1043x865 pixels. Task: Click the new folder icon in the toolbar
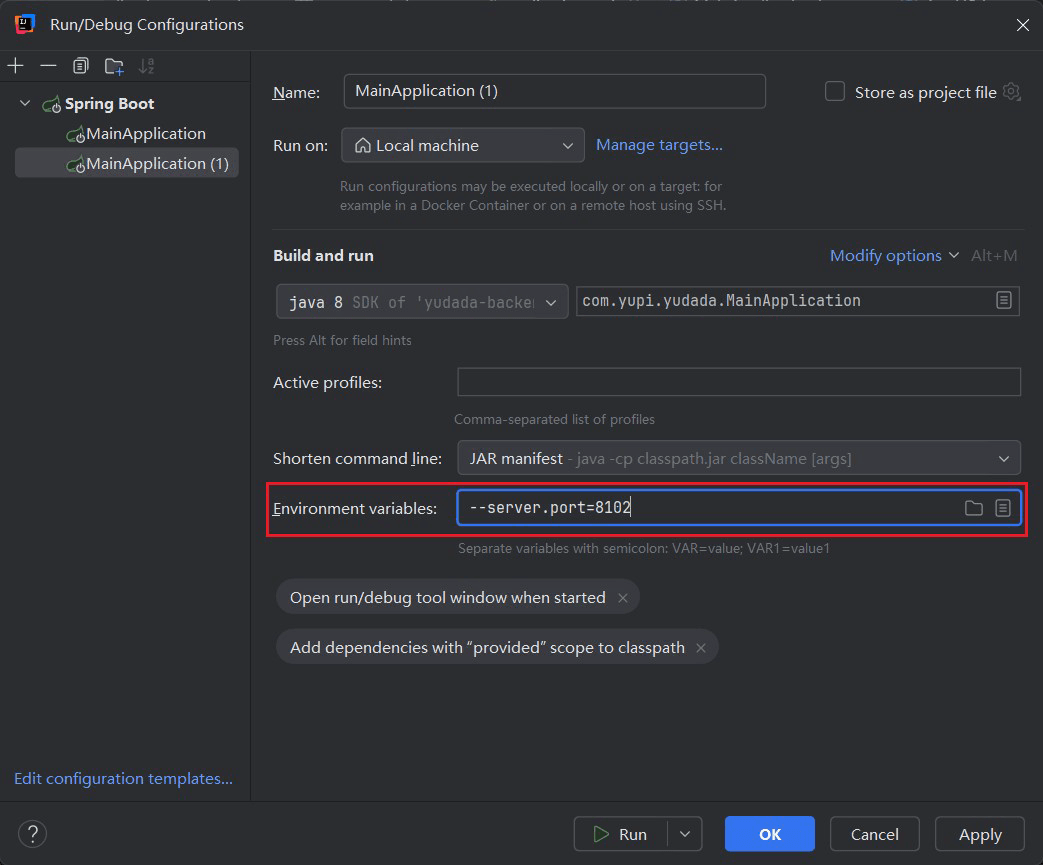click(114, 66)
